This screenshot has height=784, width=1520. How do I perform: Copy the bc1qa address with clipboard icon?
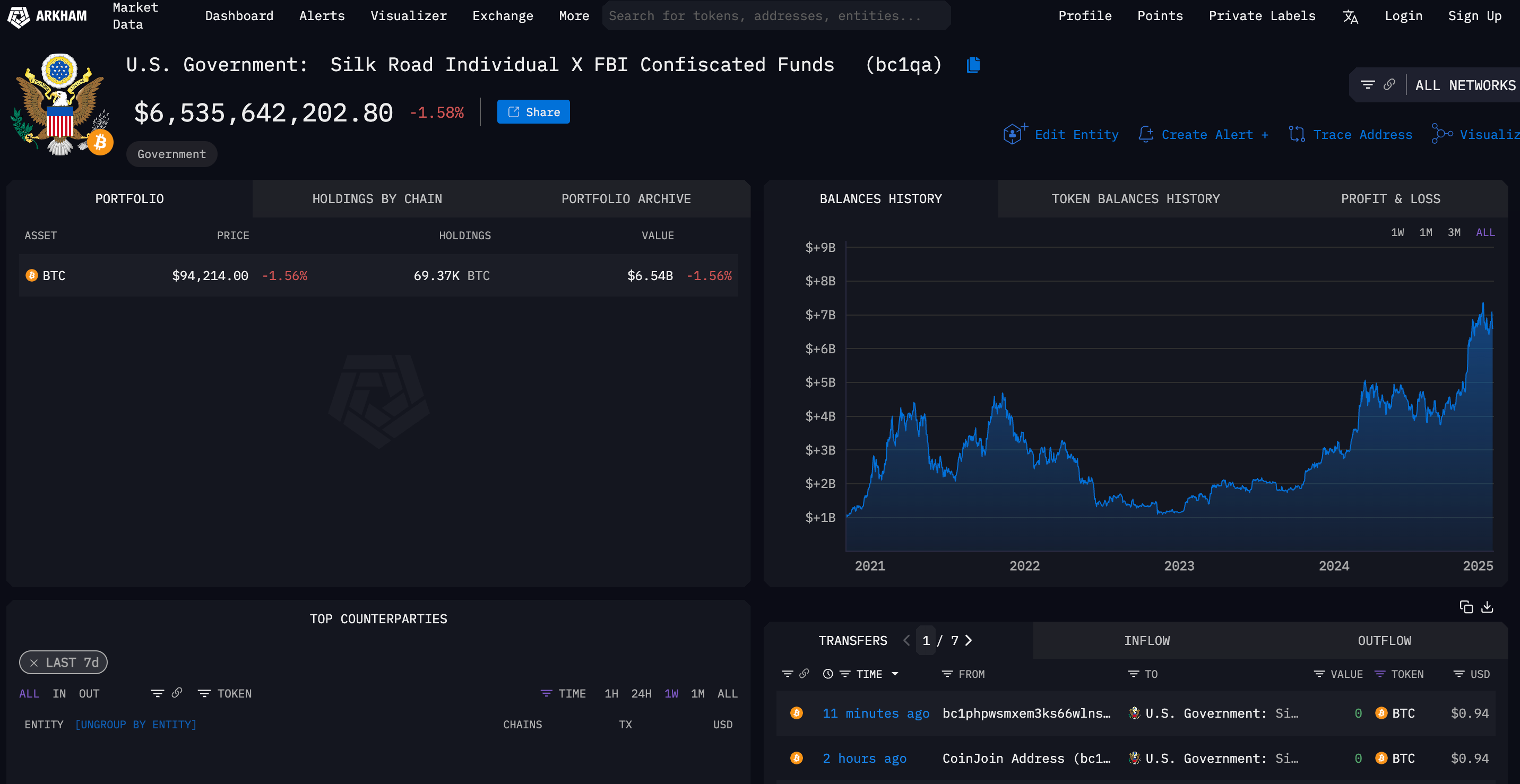pos(973,65)
